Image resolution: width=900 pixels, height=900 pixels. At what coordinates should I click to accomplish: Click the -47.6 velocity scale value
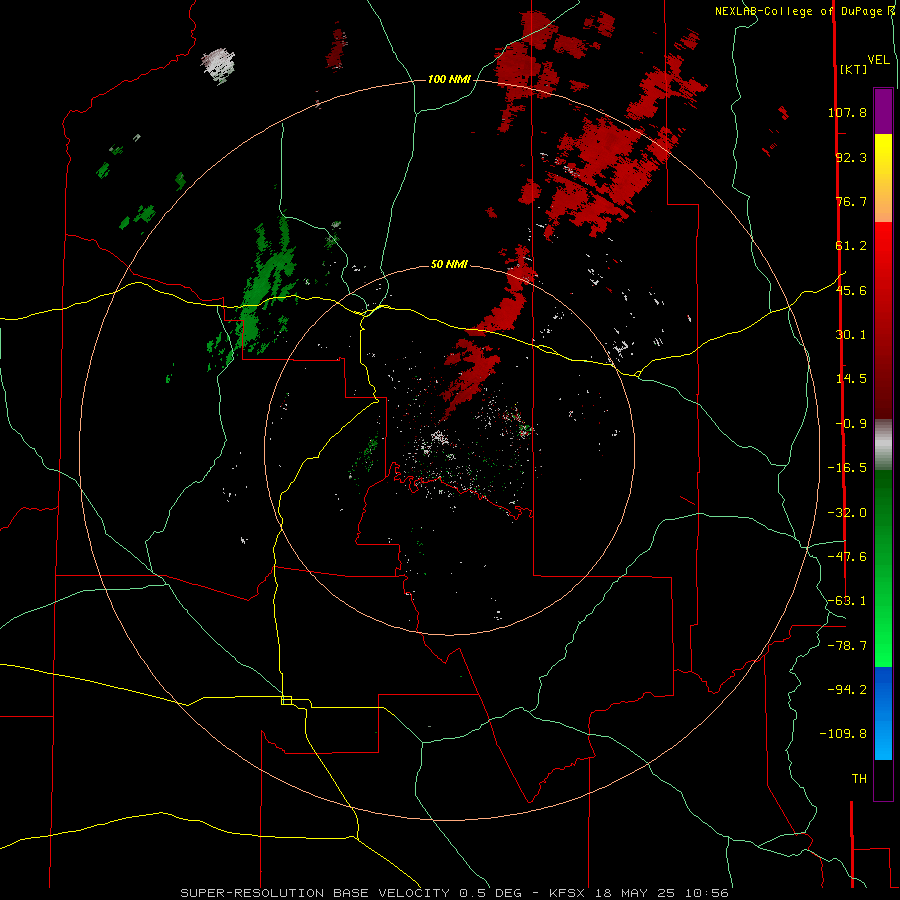(x=847, y=557)
